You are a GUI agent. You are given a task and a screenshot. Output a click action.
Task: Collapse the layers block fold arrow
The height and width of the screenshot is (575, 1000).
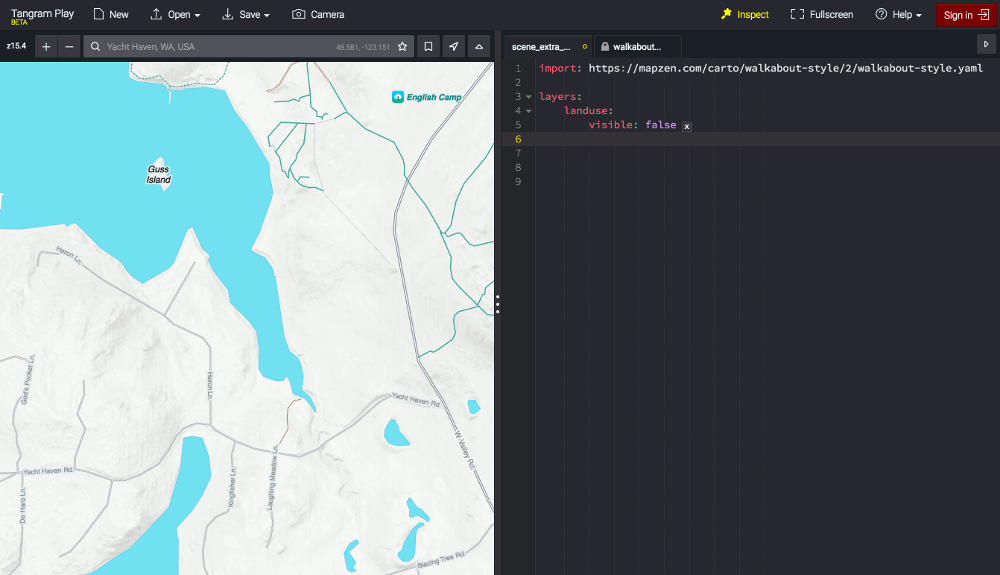pyautogui.click(x=529, y=97)
